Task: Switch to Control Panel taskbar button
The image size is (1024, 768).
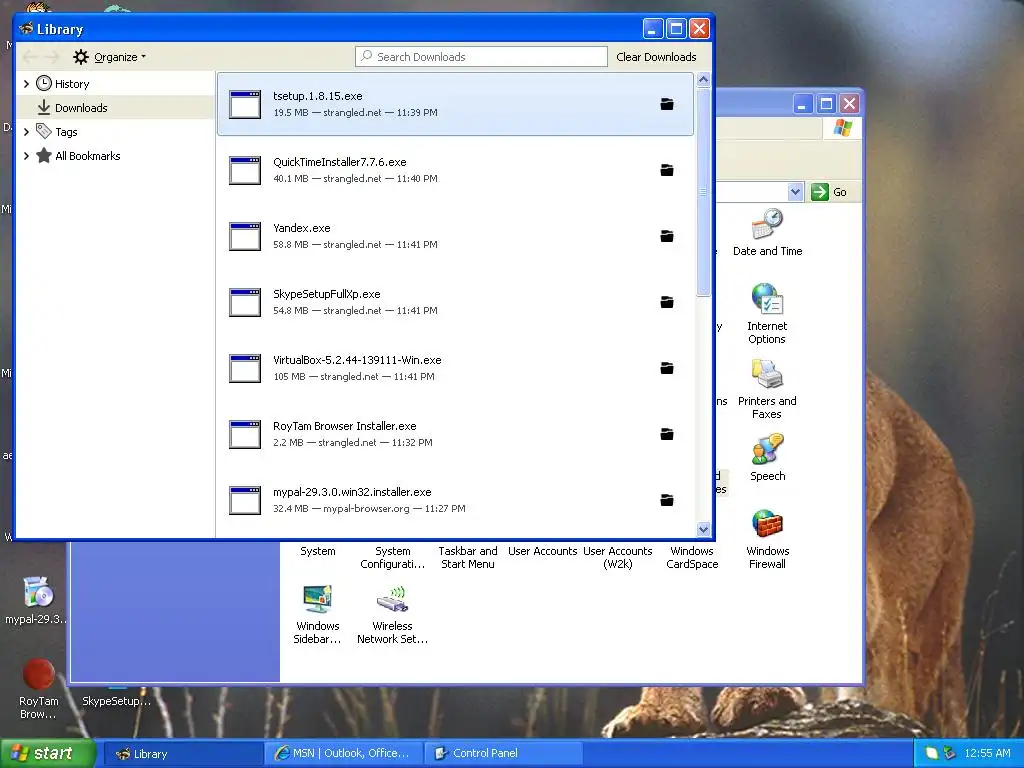Action: tap(504, 754)
